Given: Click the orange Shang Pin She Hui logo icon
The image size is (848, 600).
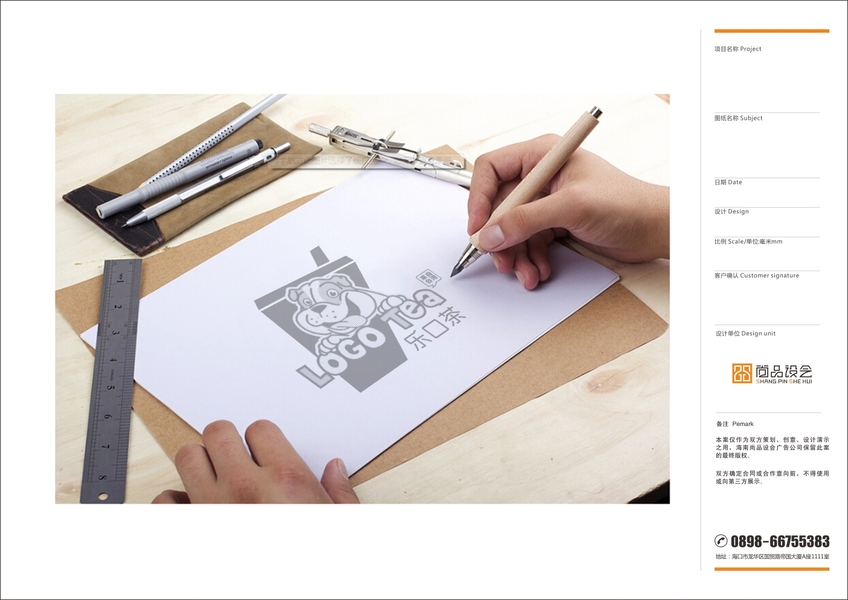Looking at the screenshot, I should coord(742,373).
